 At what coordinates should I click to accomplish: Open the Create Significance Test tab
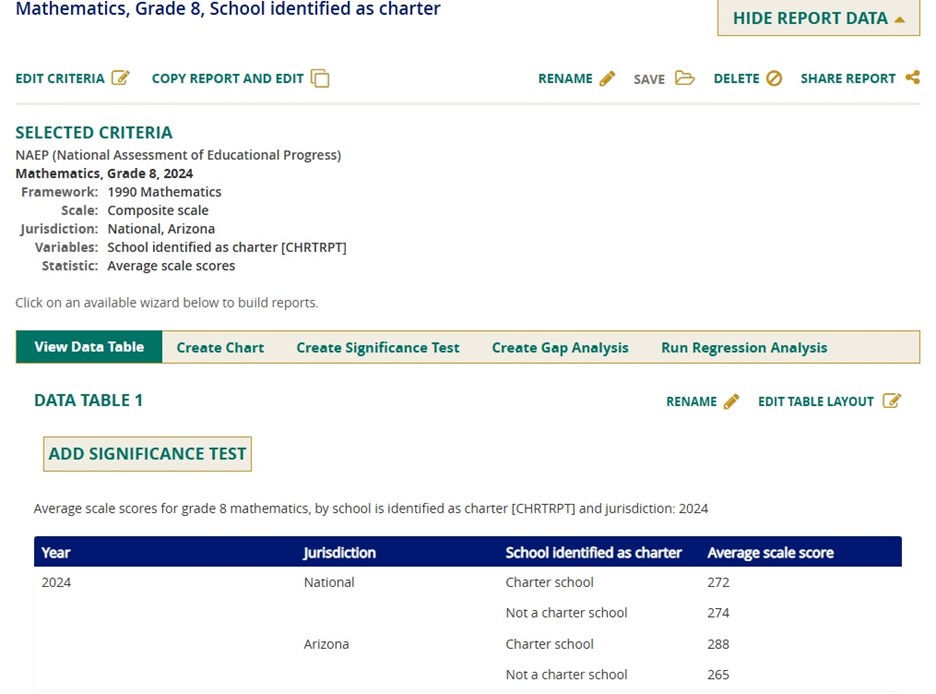(x=378, y=347)
